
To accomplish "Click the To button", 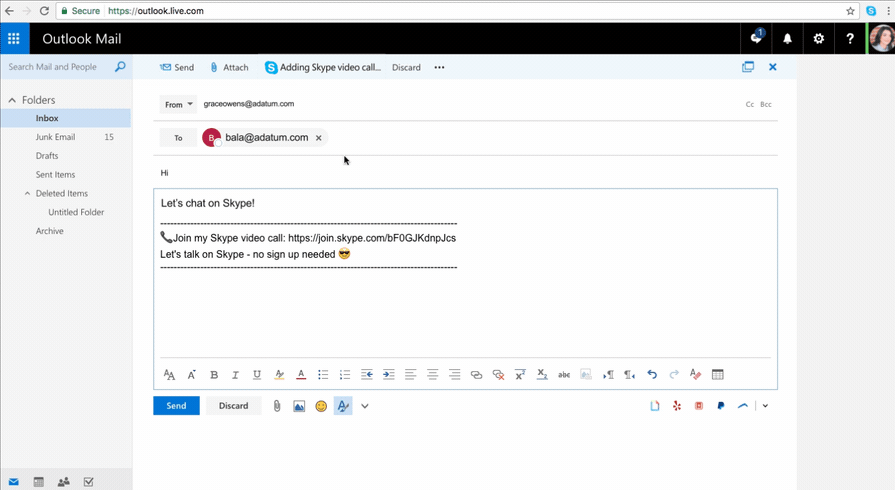I will pos(178,138).
